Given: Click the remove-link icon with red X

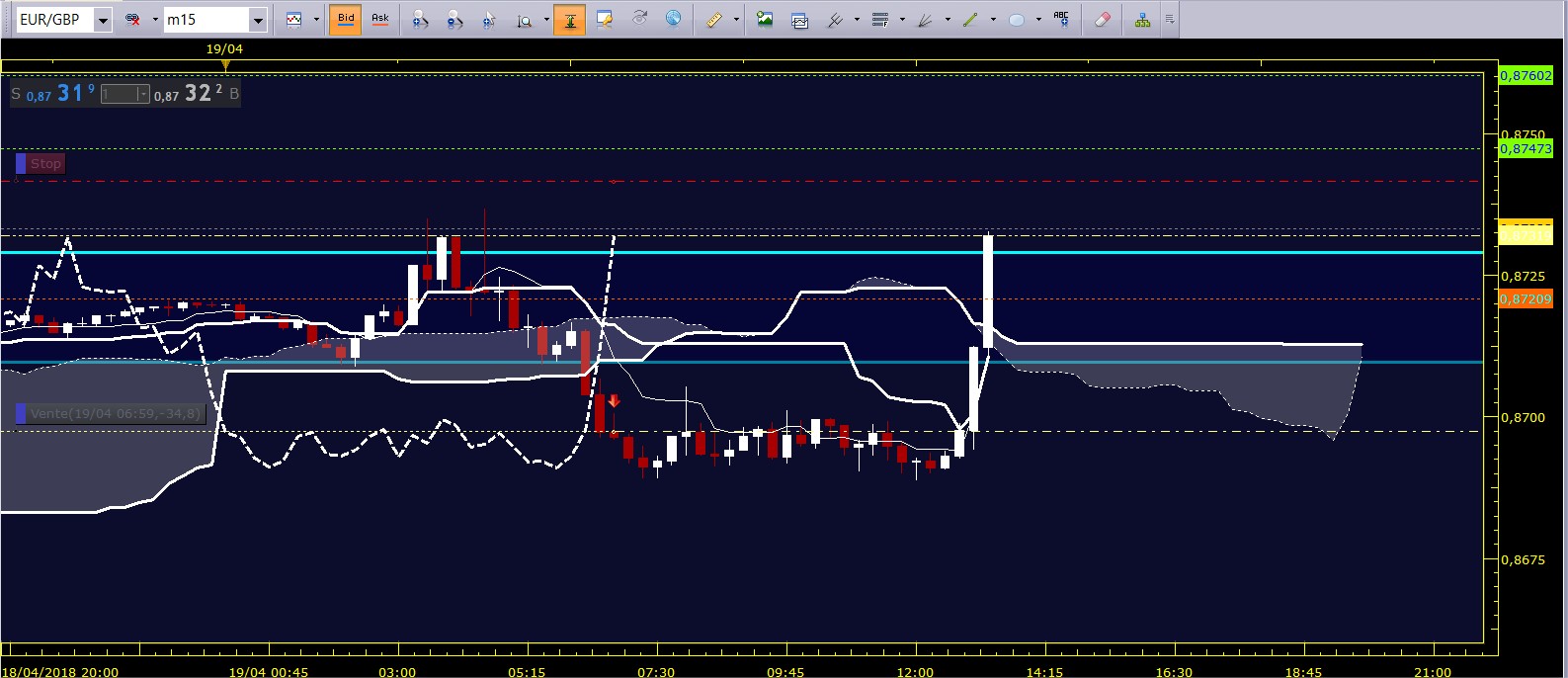Looking at the screenshot, I should click(132, 20).
